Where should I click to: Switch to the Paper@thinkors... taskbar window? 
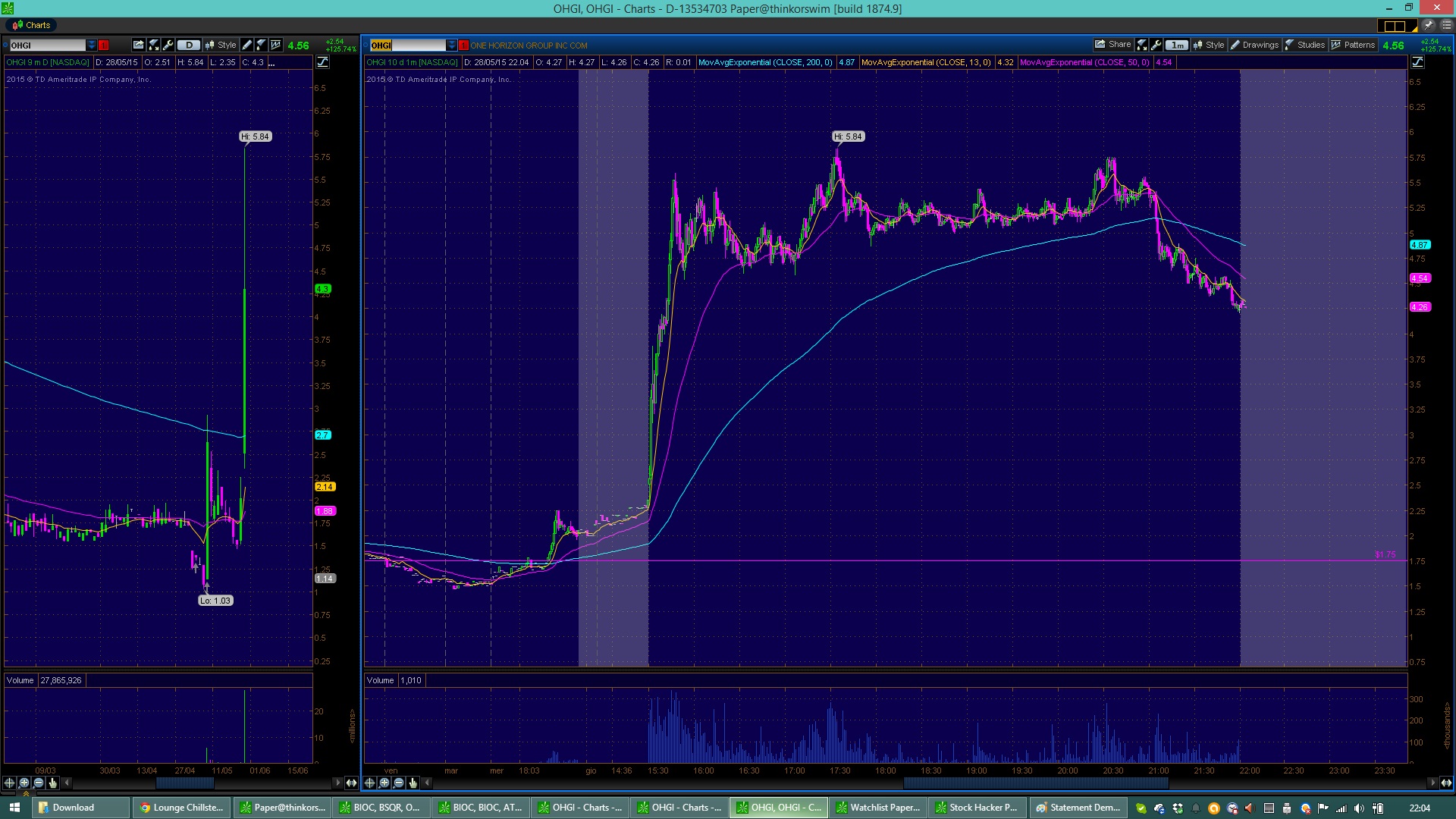pyautogui.click(x=282, y=808)
